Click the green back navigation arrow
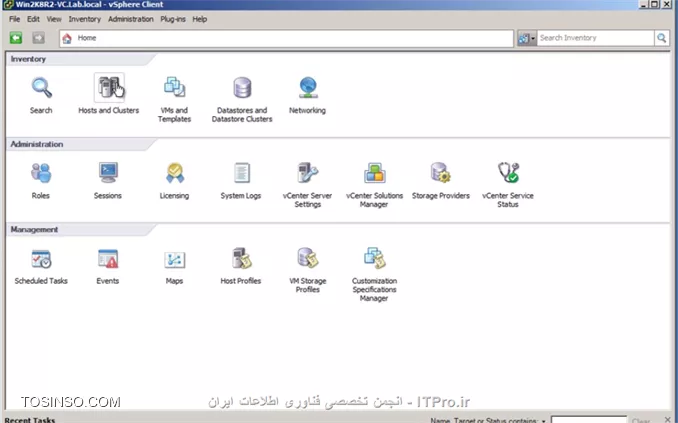The image size is (678, 423). coord(16,38)
